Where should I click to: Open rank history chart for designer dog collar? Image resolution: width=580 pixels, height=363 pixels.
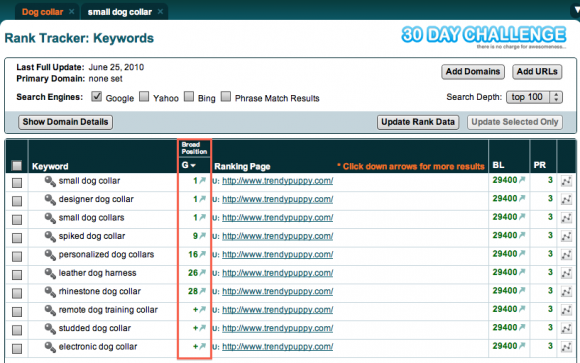(566, 199)
